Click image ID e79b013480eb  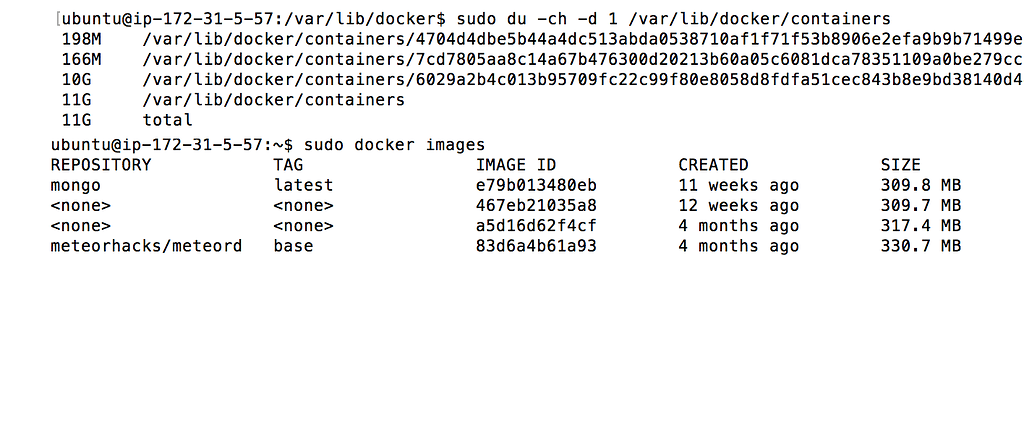(536, 185)
